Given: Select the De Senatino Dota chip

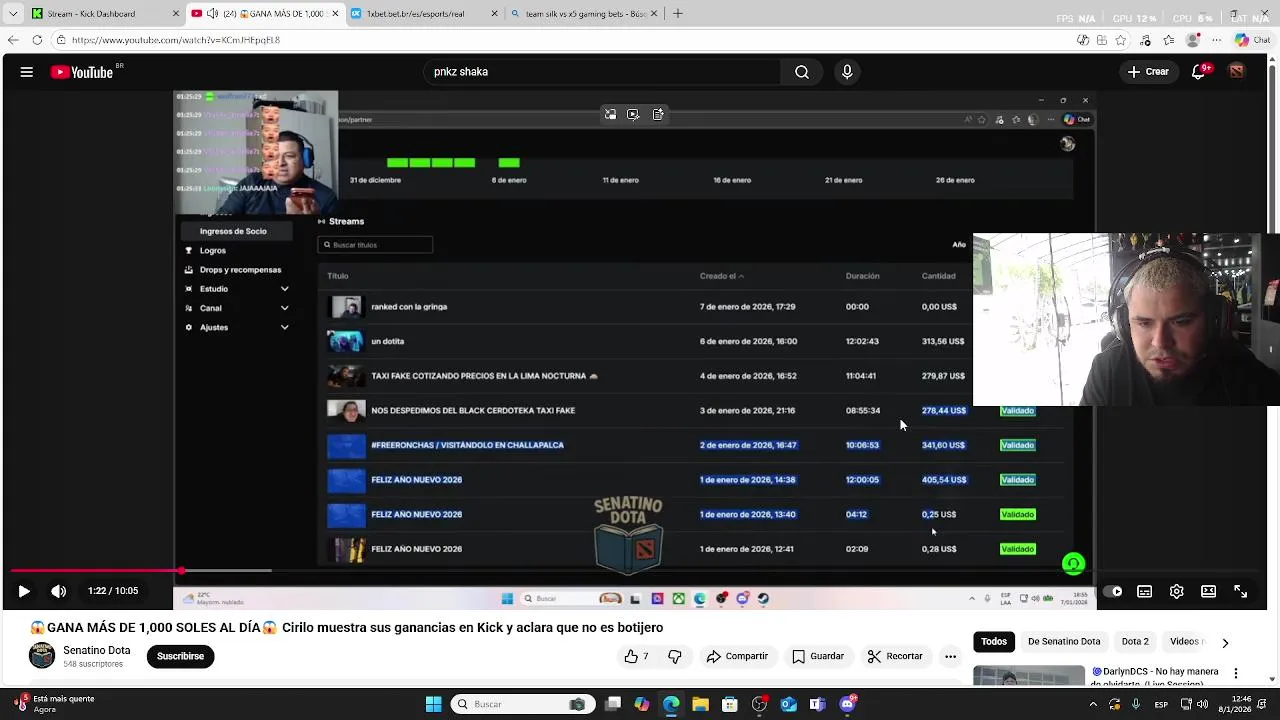Looking at the screenshot, I should click(1064, 642).
